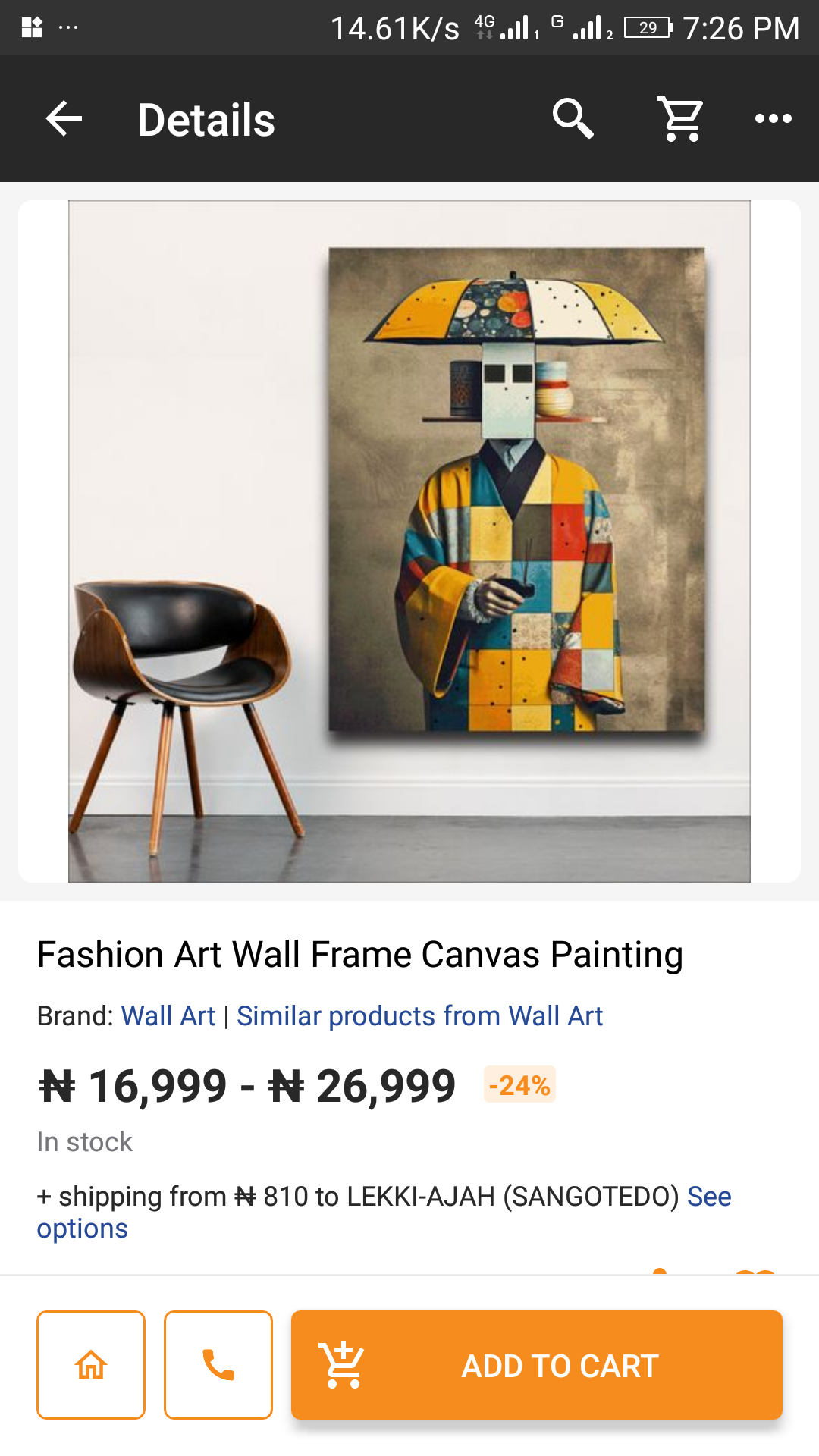This screenshot has width=819, height=1456.
Task: Open search with the magnifier icon
Action: click(x=573, y=119)
